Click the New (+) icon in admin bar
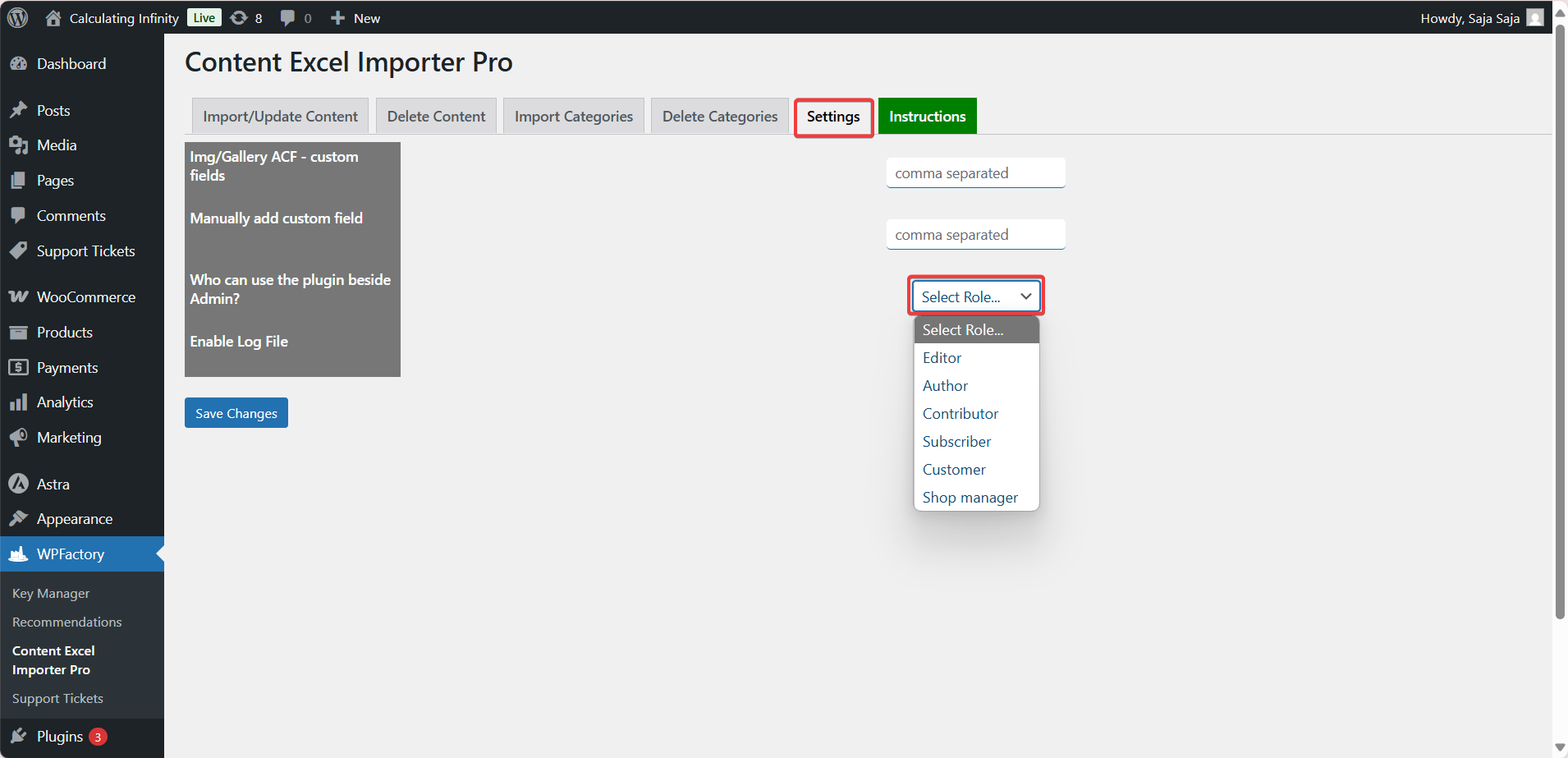The height and width of the screenshot is (758, 1568). coord(338,17)
